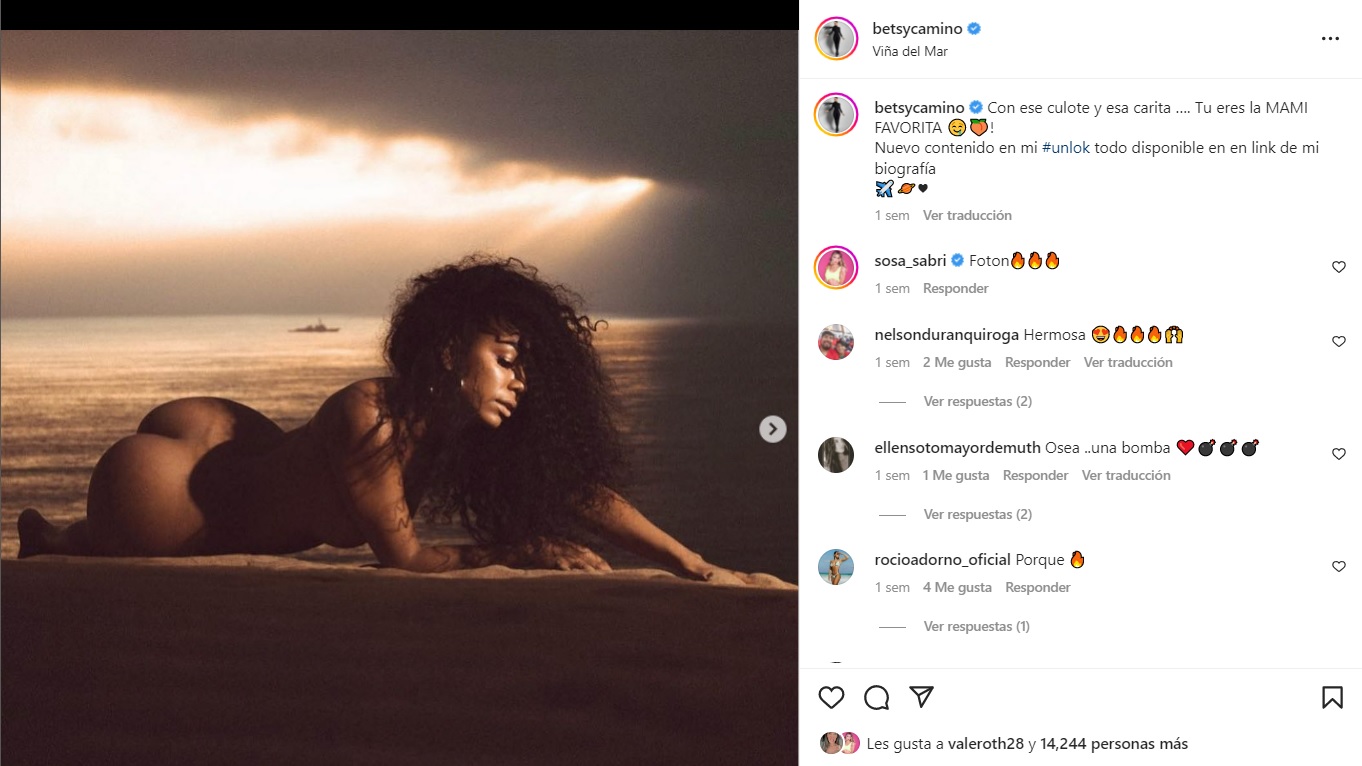Expand replies under nelsonduranquiroga's comment
This screenshot has width=1362, height=766.
coord(977,401)
